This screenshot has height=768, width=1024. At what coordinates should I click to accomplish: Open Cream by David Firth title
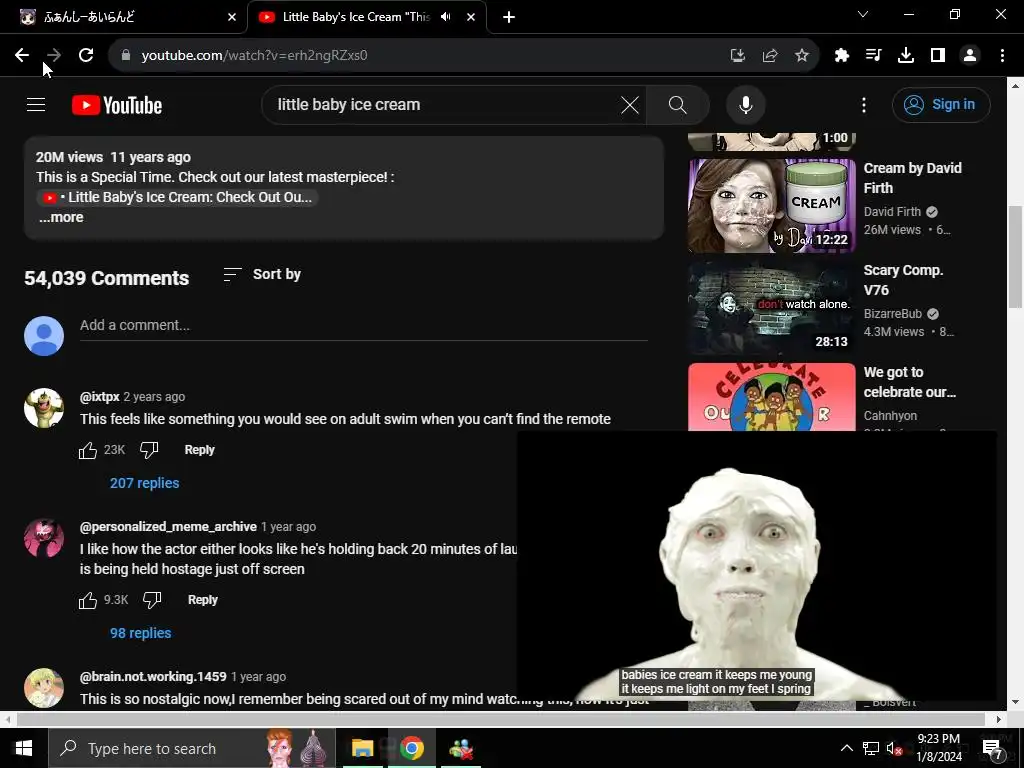click(912, 178)
